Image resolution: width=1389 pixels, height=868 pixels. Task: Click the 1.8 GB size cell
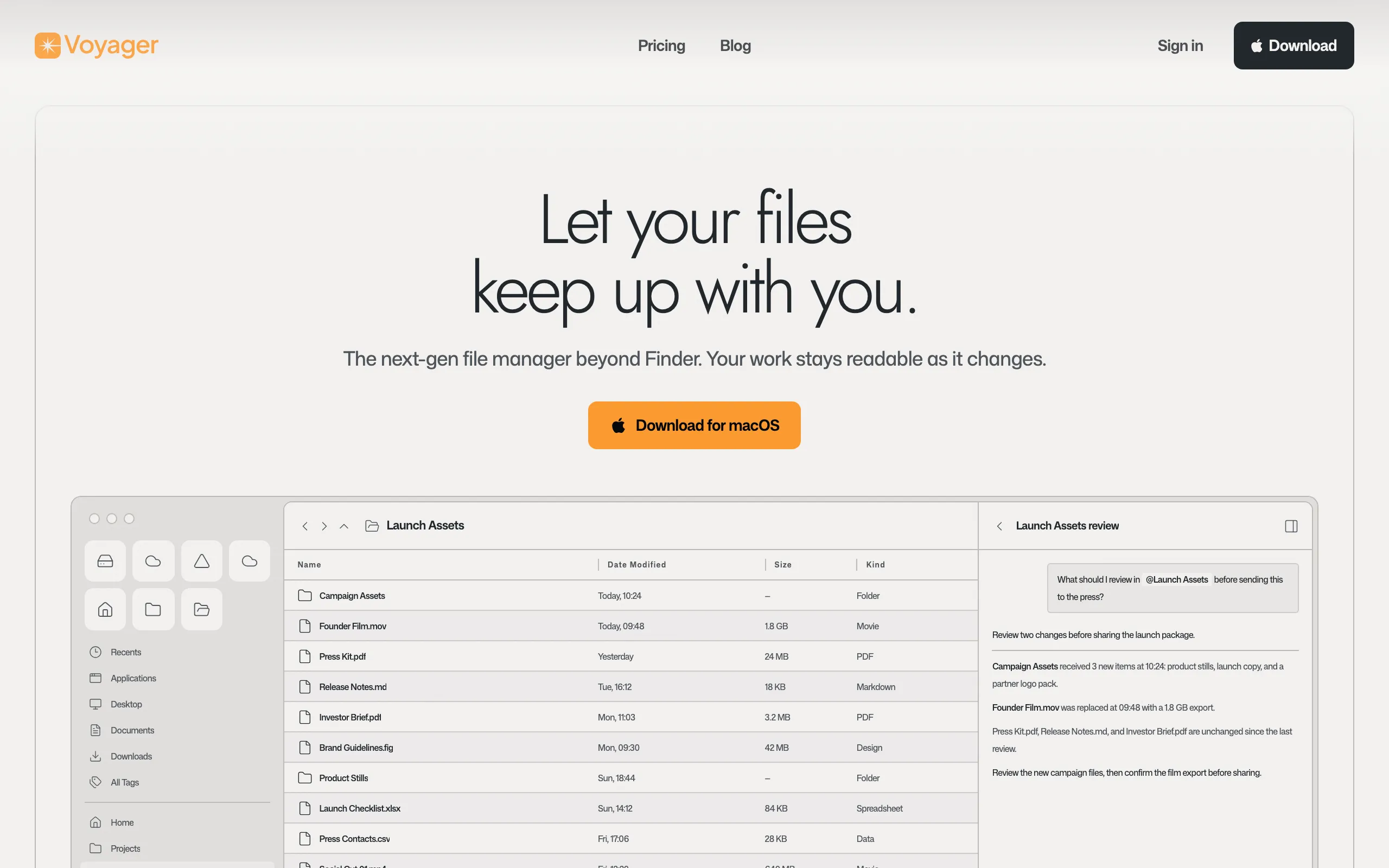point(776,626)
